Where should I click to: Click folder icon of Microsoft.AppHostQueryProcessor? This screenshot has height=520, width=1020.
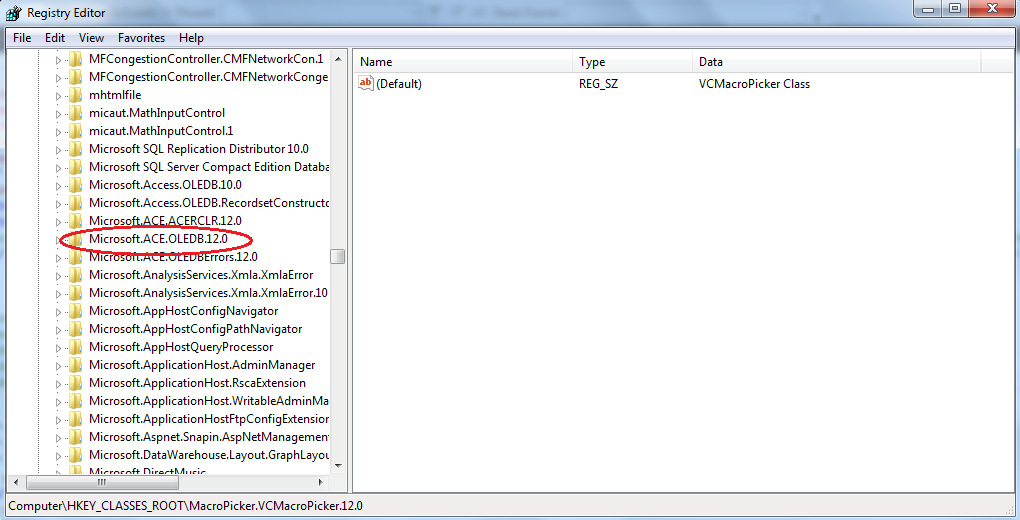[x=75, y=347]
